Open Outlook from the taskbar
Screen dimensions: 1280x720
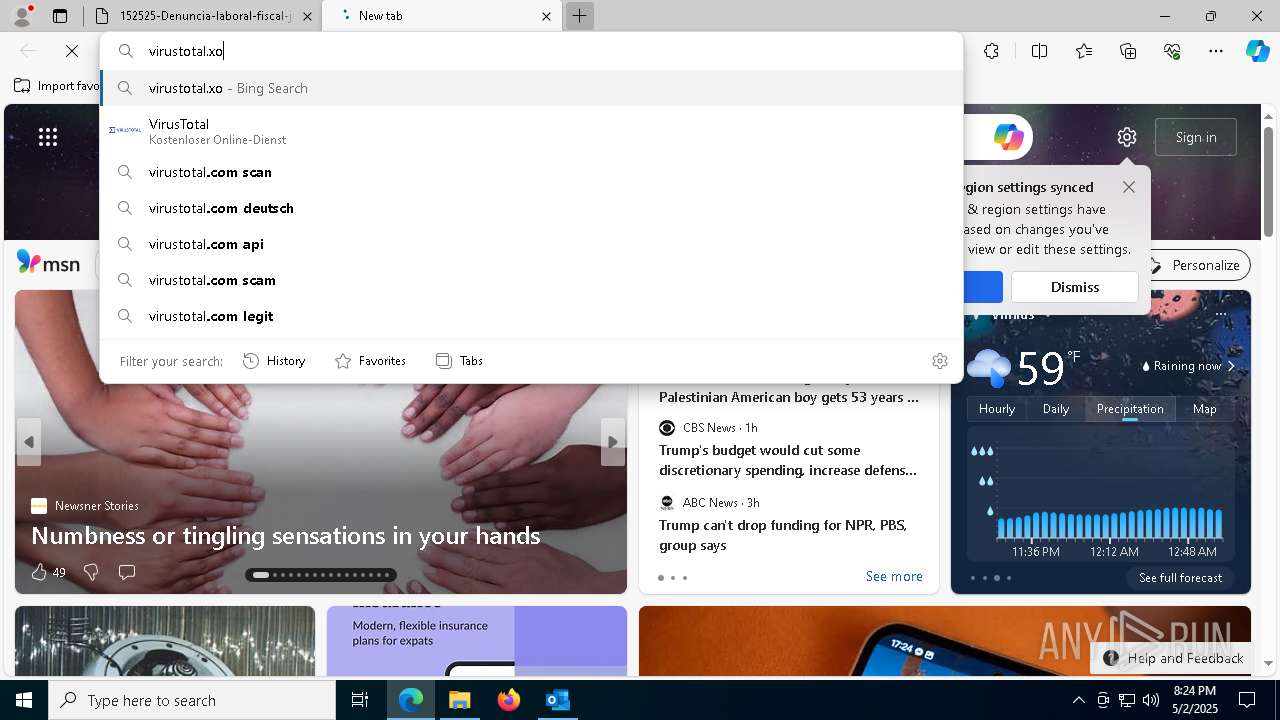pyautogui.click(x=557, y=700)
